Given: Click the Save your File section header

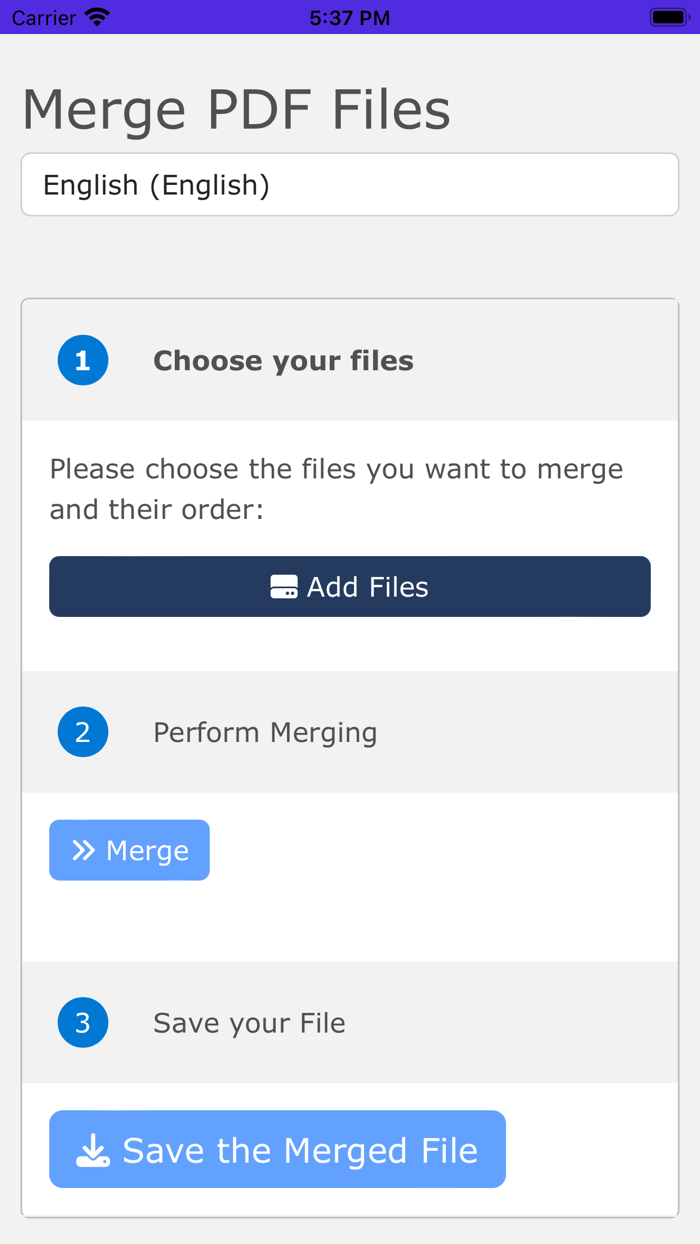Looking at the screenshot, I should click(248, 1022).
